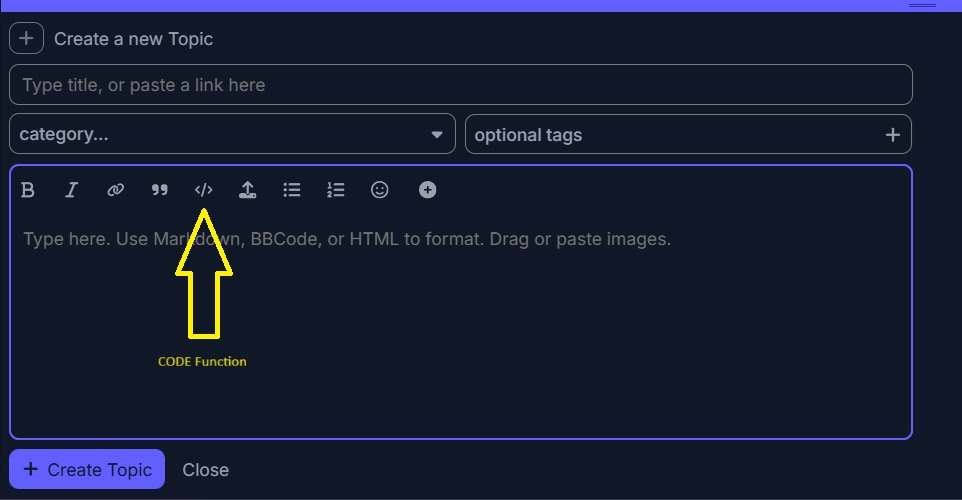Image resolution: width=962 pixels, height=500 pixels.
Task: Apply italic formatting to text
Action: click(71, 190)
